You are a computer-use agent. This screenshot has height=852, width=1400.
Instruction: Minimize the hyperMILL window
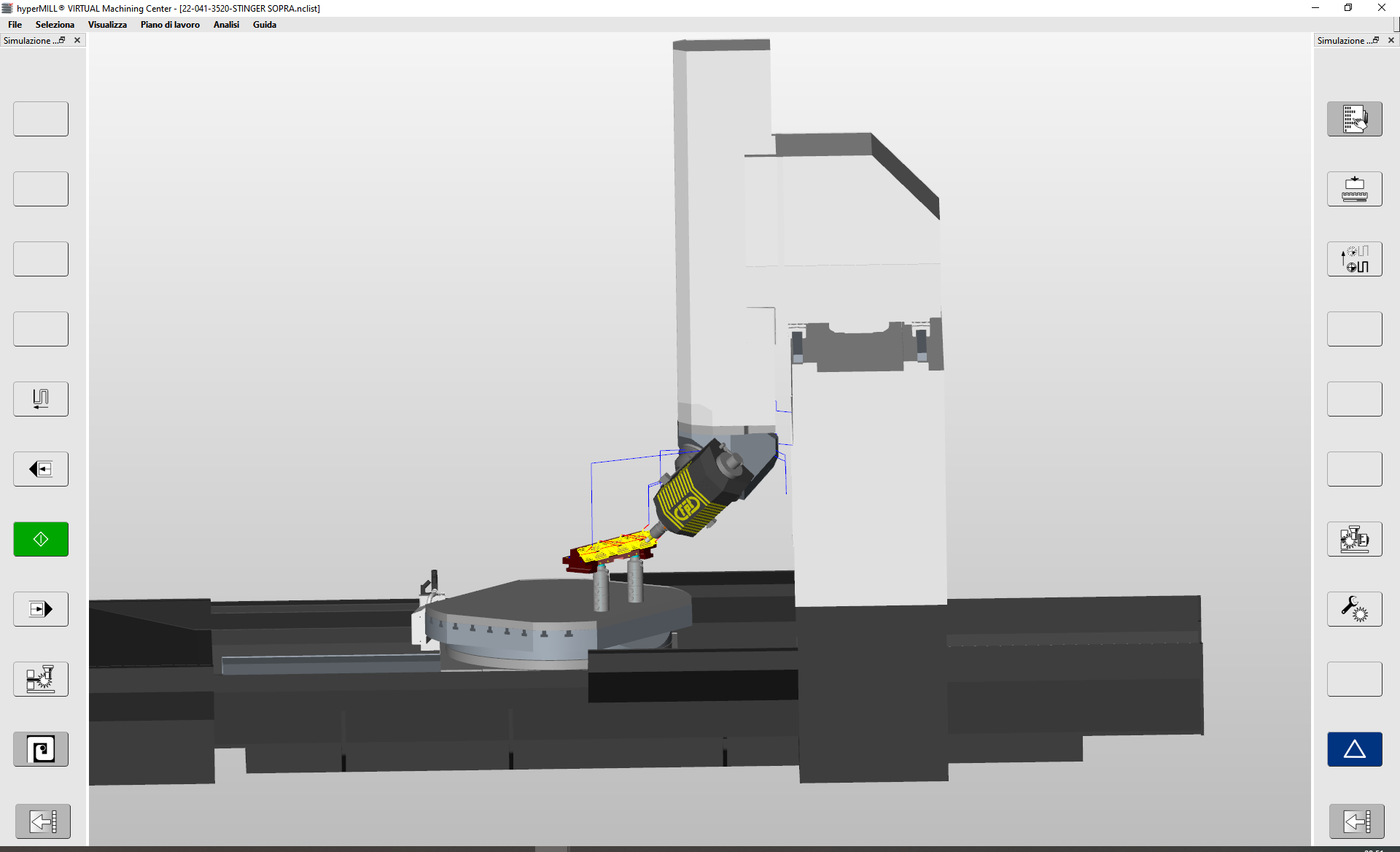[1315, 8]
